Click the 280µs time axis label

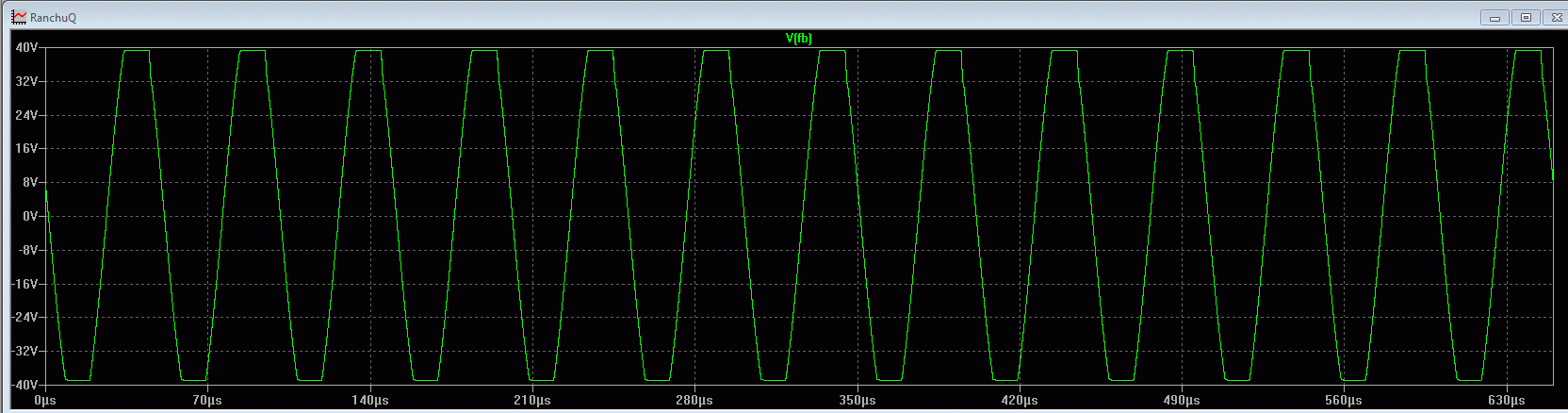pos(694,401)
